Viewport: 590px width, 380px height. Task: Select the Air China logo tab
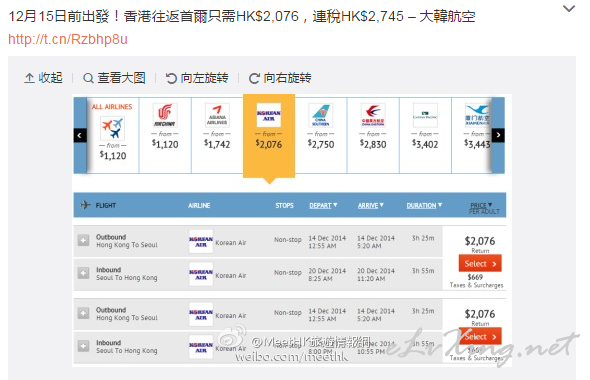164,115
